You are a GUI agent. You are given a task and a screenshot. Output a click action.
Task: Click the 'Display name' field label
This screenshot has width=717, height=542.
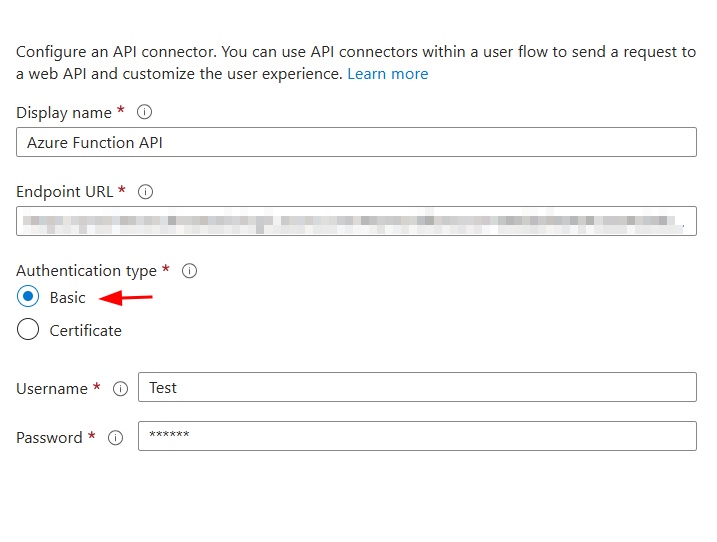[x=64, y=113]
